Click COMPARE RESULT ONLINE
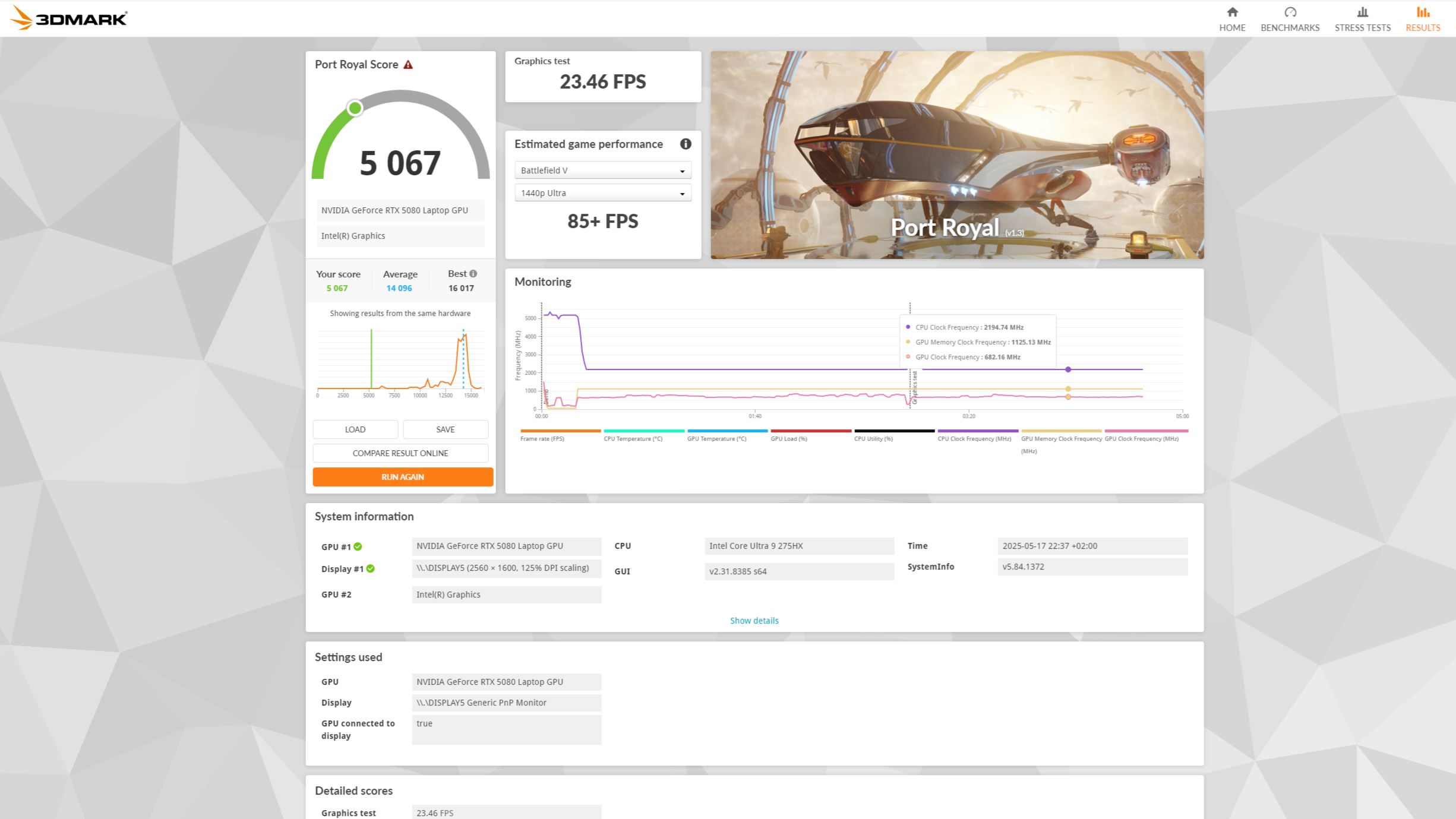 pyautogui.click(x=400, y=453)
